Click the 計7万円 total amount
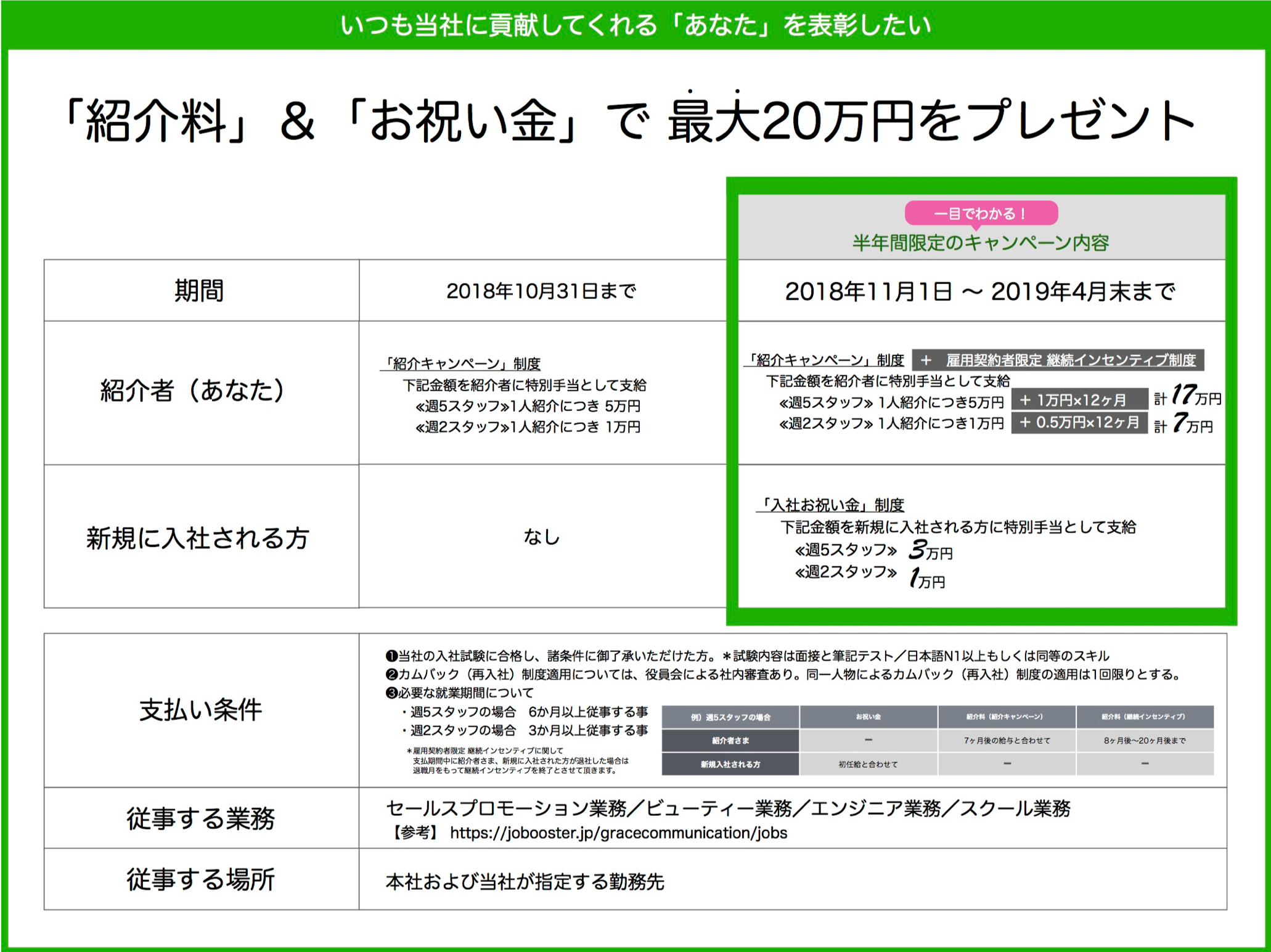The image size is (1271, 952). click(1183, 424)
